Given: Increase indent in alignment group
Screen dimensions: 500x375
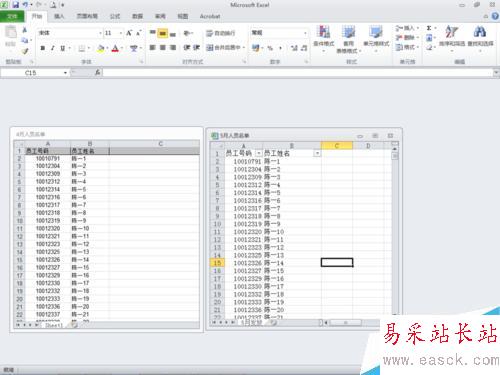Looking at the screenshot, I should [197, 48].
